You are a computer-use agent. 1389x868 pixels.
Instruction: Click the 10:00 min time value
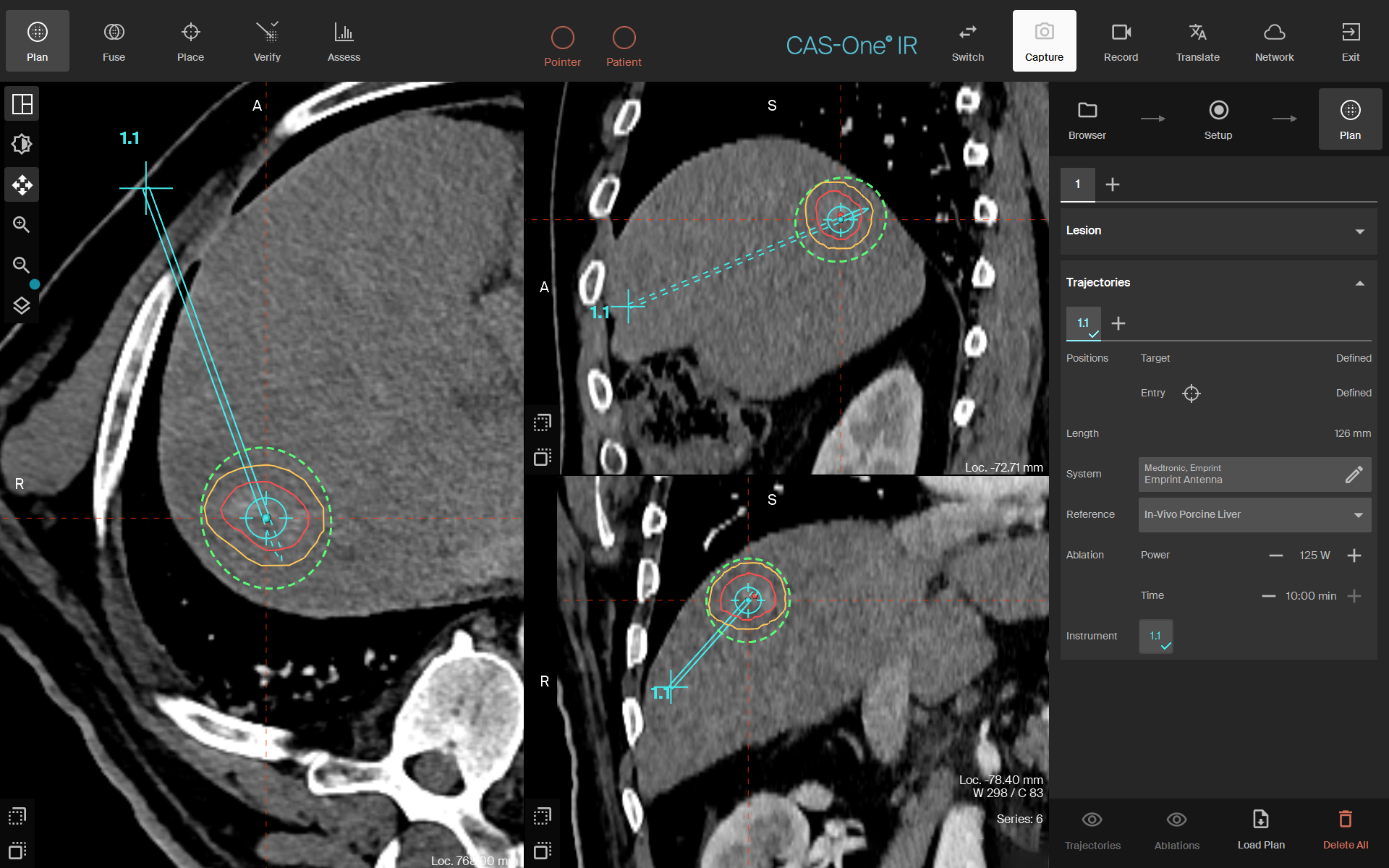[x=1311, y=596]
